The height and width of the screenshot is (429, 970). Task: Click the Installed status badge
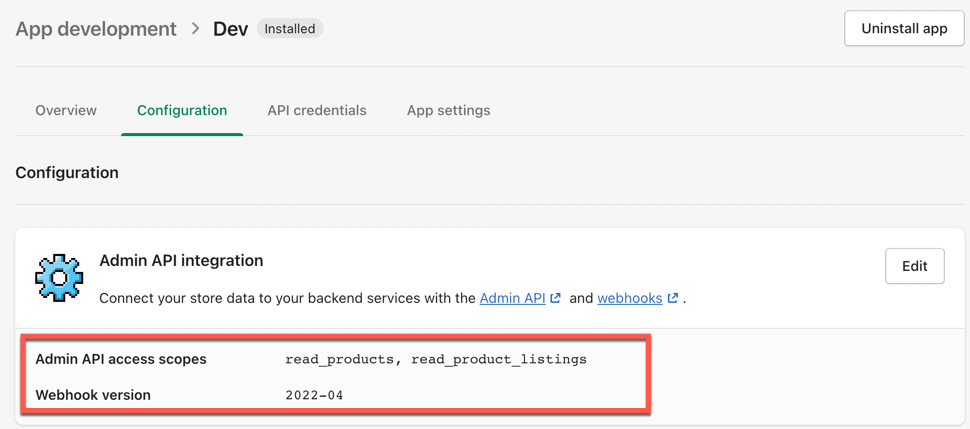tap(290, 29)
